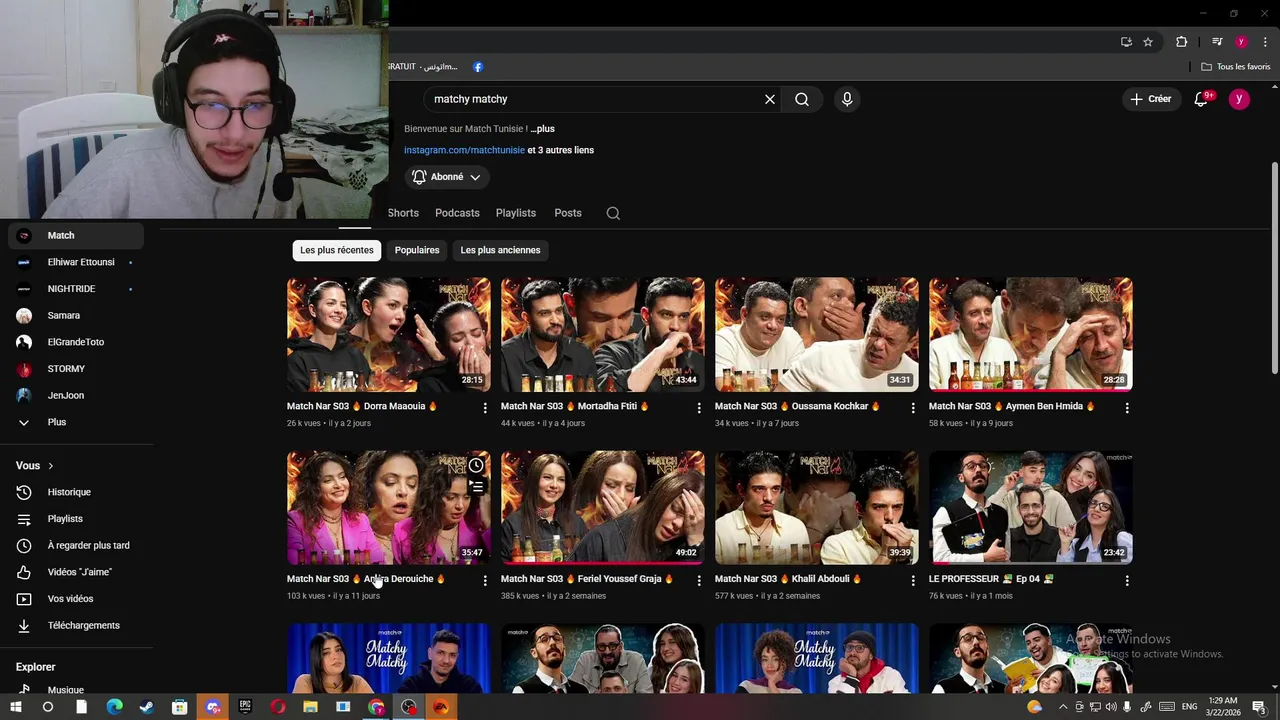Switch to the Playlists tab

[x=516, y=213]
